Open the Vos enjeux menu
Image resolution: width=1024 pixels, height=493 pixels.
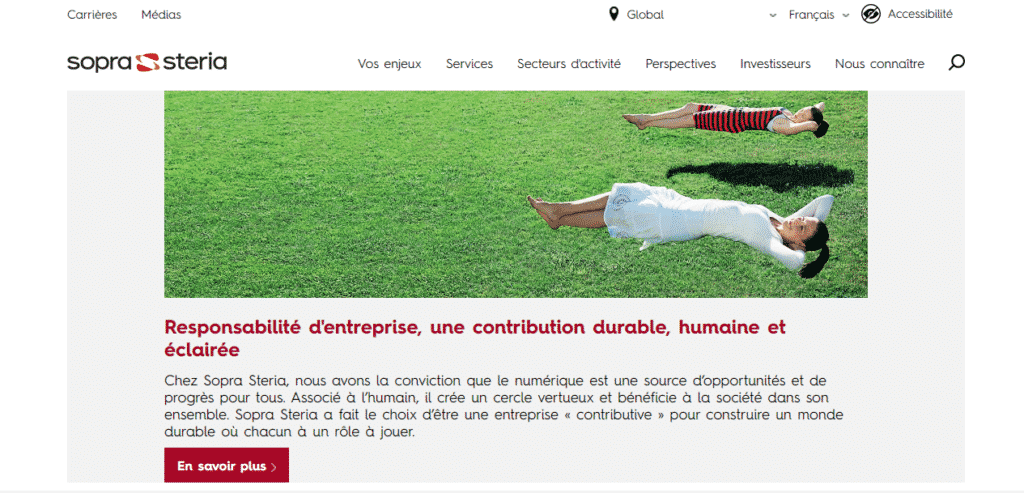(x=389, y=64)
